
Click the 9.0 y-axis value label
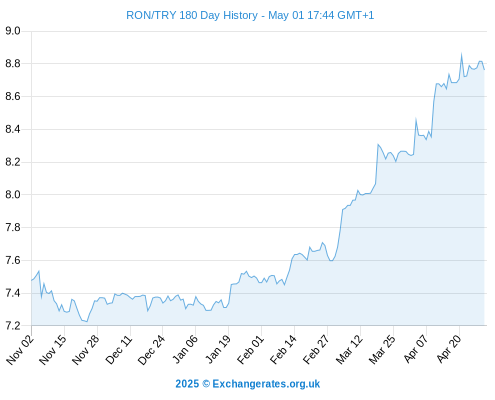pos(13,31)
